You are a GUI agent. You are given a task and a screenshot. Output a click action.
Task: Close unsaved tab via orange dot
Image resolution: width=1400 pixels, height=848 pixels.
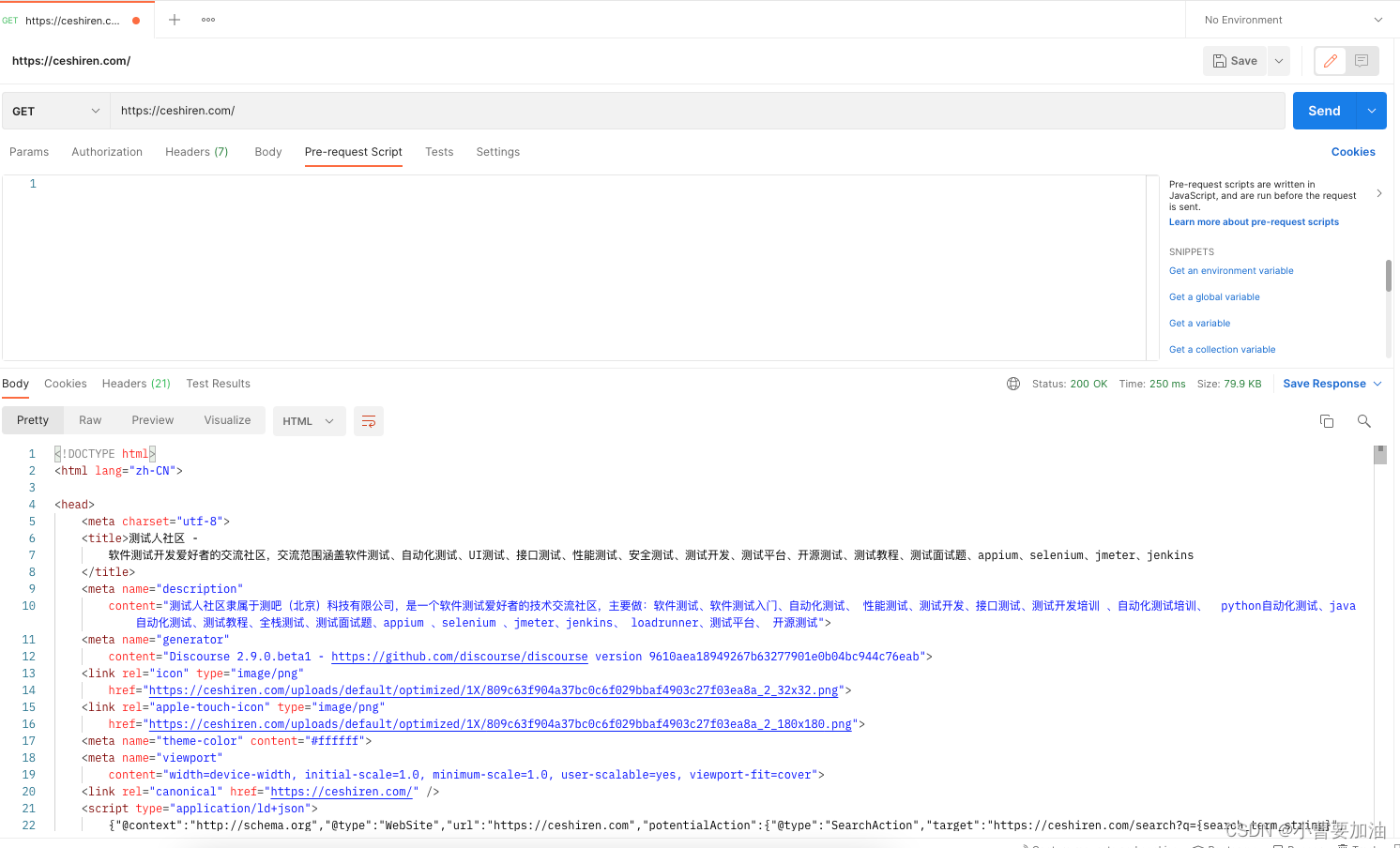[x=136, y=21]
